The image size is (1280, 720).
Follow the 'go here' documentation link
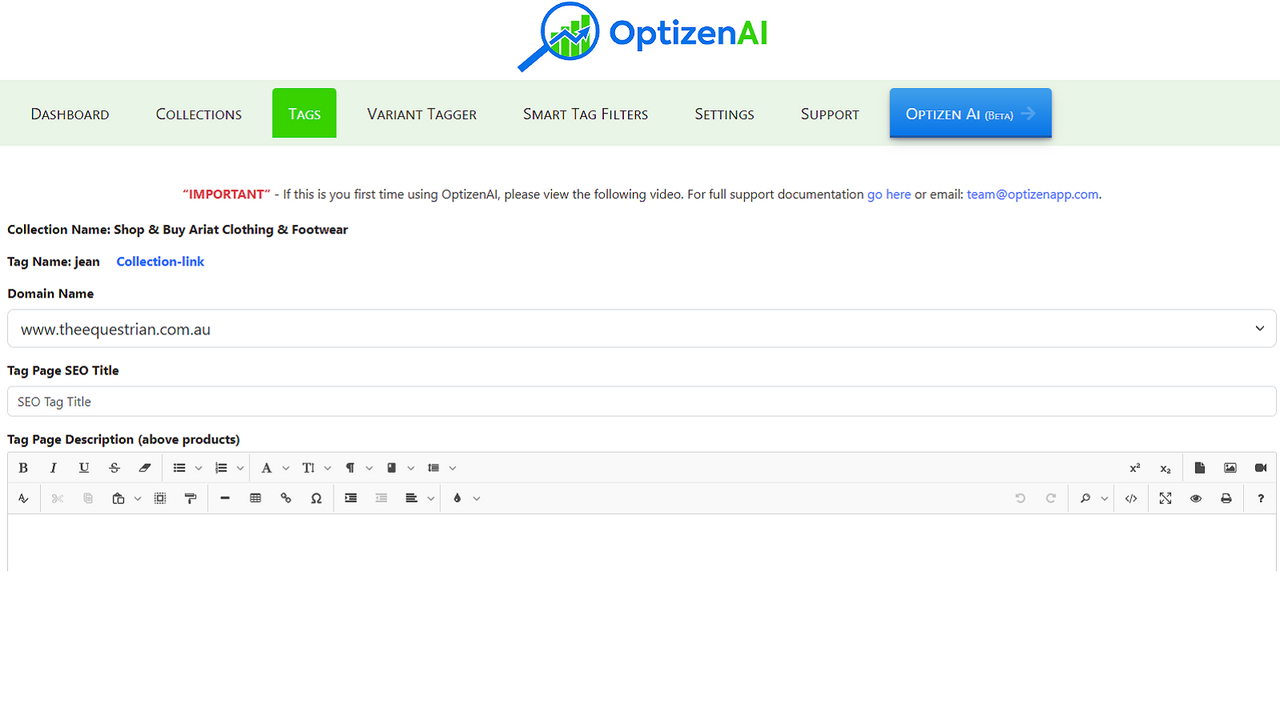pyautogui.click(x=889, y=194)
